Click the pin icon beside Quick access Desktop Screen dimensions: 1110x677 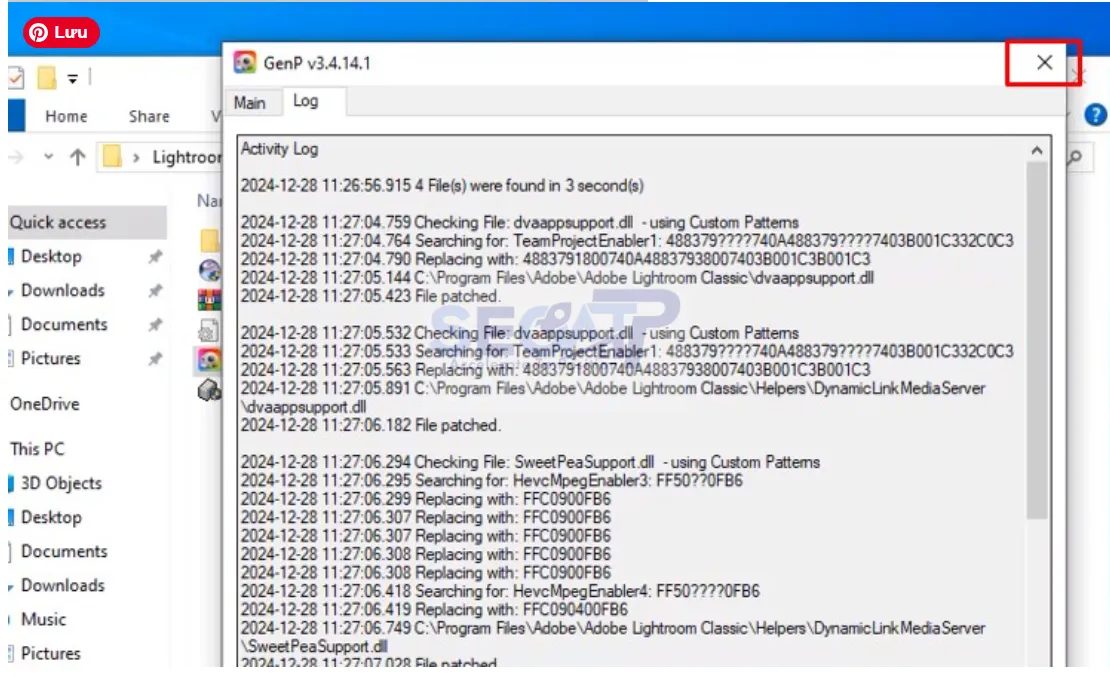155,257
